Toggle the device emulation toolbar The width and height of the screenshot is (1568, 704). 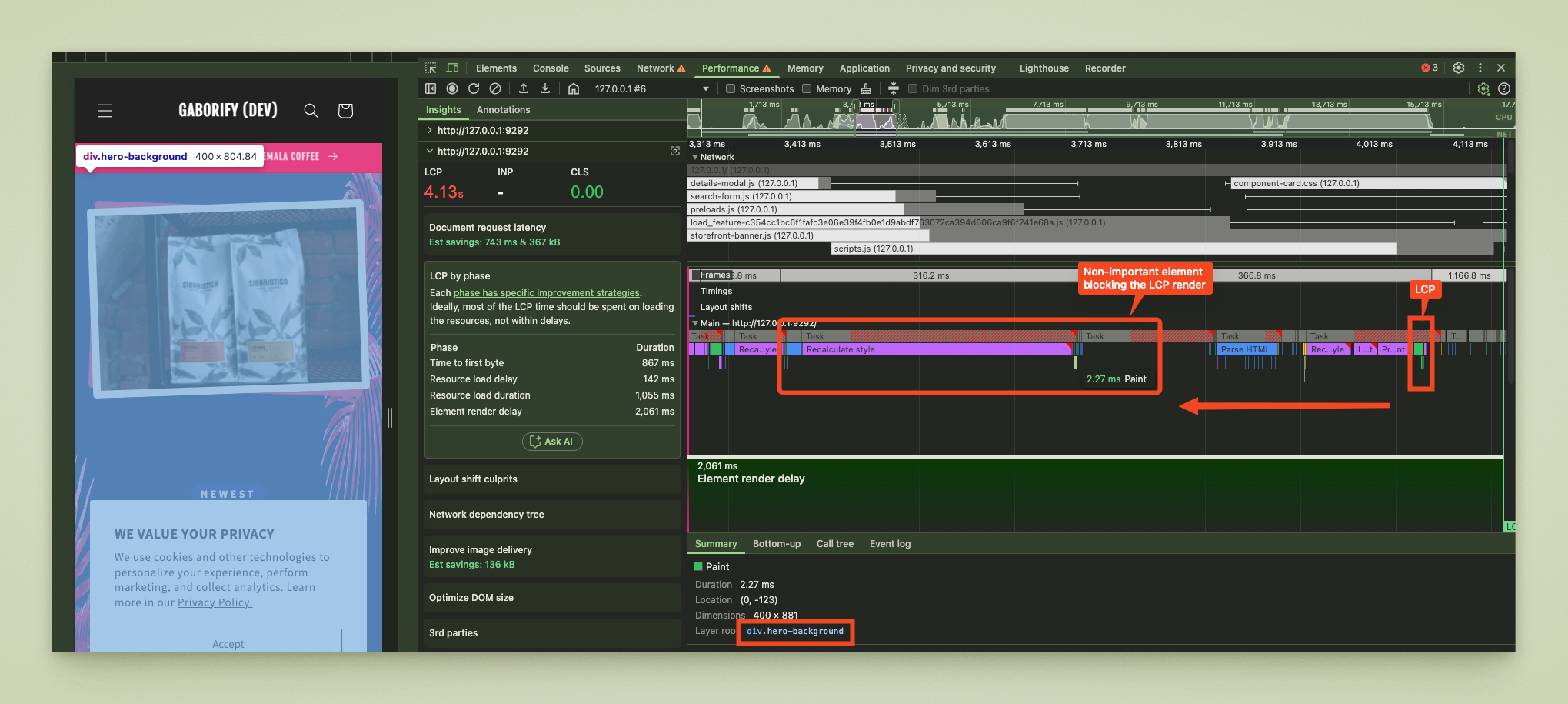(452, 68)
